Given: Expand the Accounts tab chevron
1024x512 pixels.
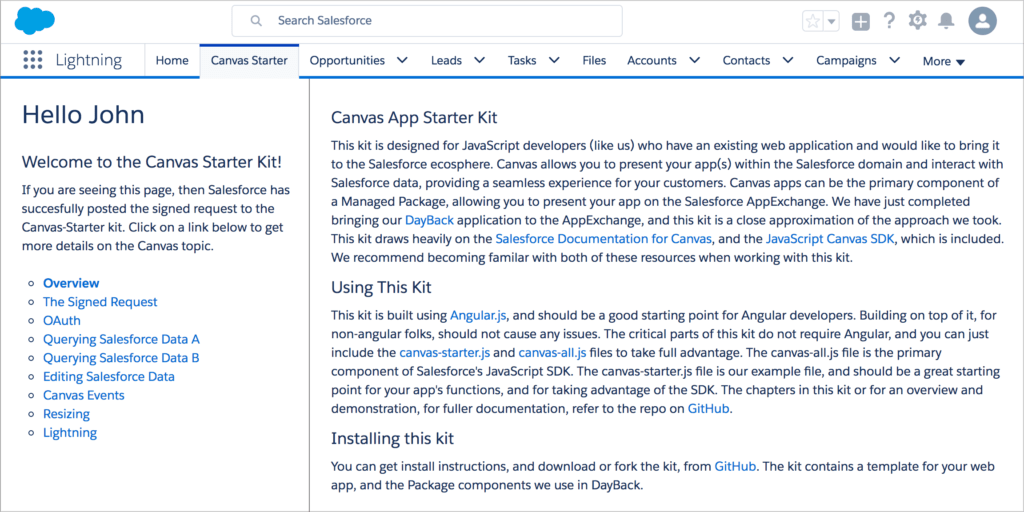Looking at the screenshot, I should pos(694,60).
